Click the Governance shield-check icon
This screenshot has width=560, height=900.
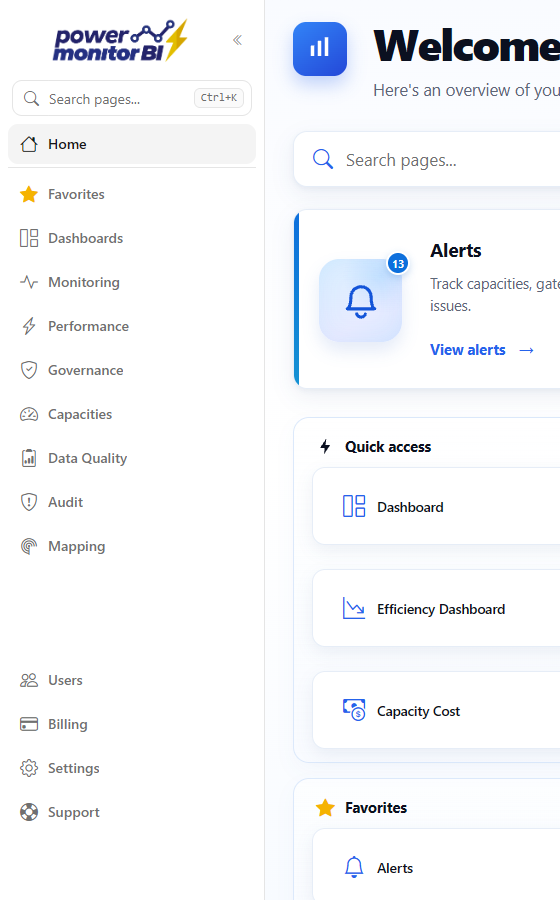tap(29, 370)
